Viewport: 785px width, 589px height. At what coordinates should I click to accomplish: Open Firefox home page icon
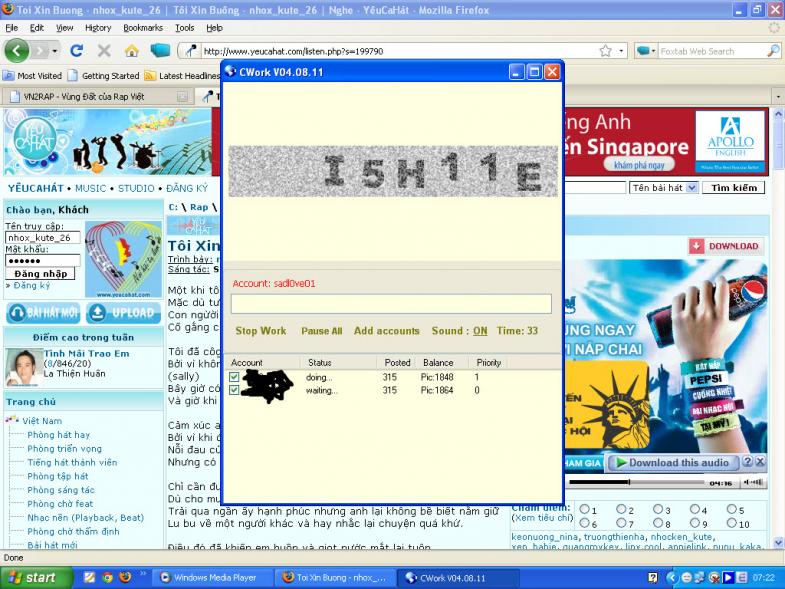pos(131,51)
